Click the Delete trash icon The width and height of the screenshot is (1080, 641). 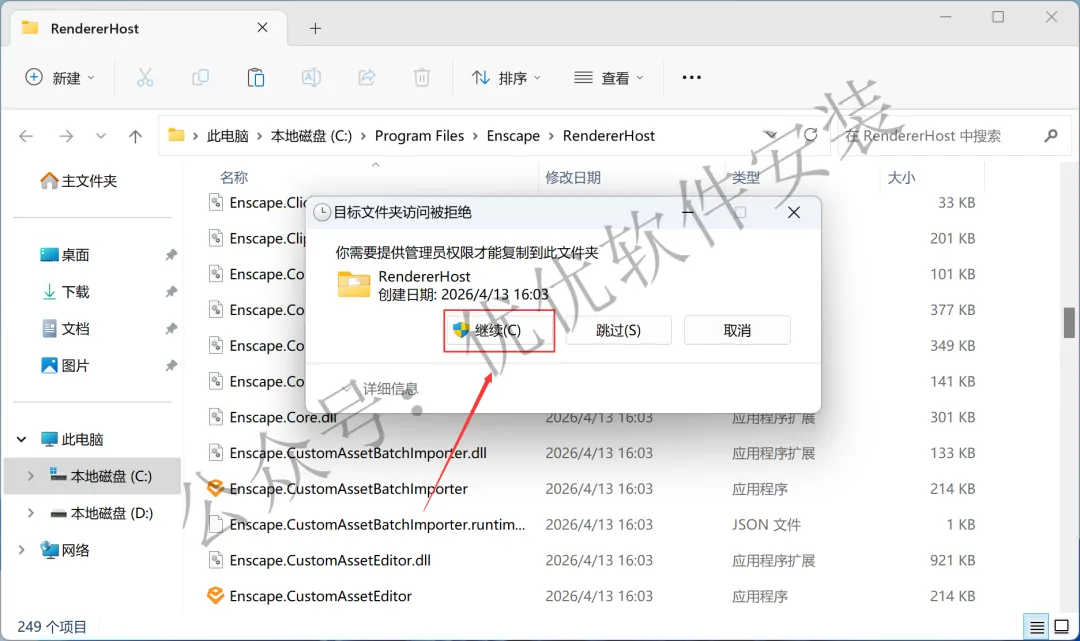coord(422,78)
